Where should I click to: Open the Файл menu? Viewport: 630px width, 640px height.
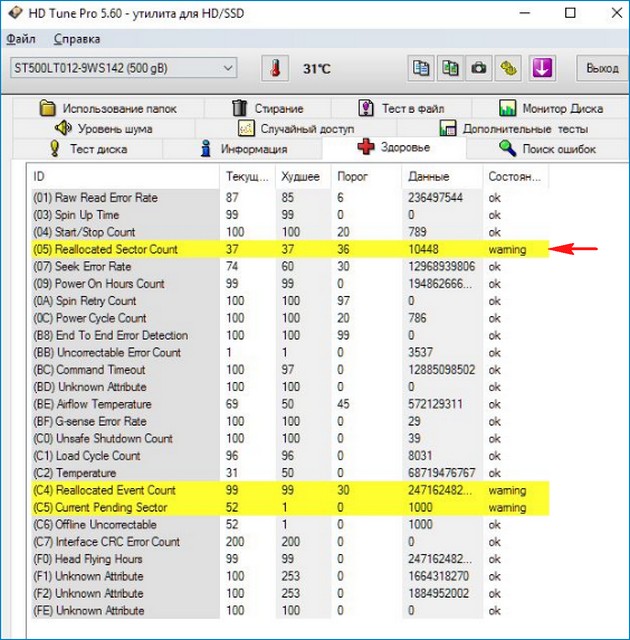(x=20, y=39)
